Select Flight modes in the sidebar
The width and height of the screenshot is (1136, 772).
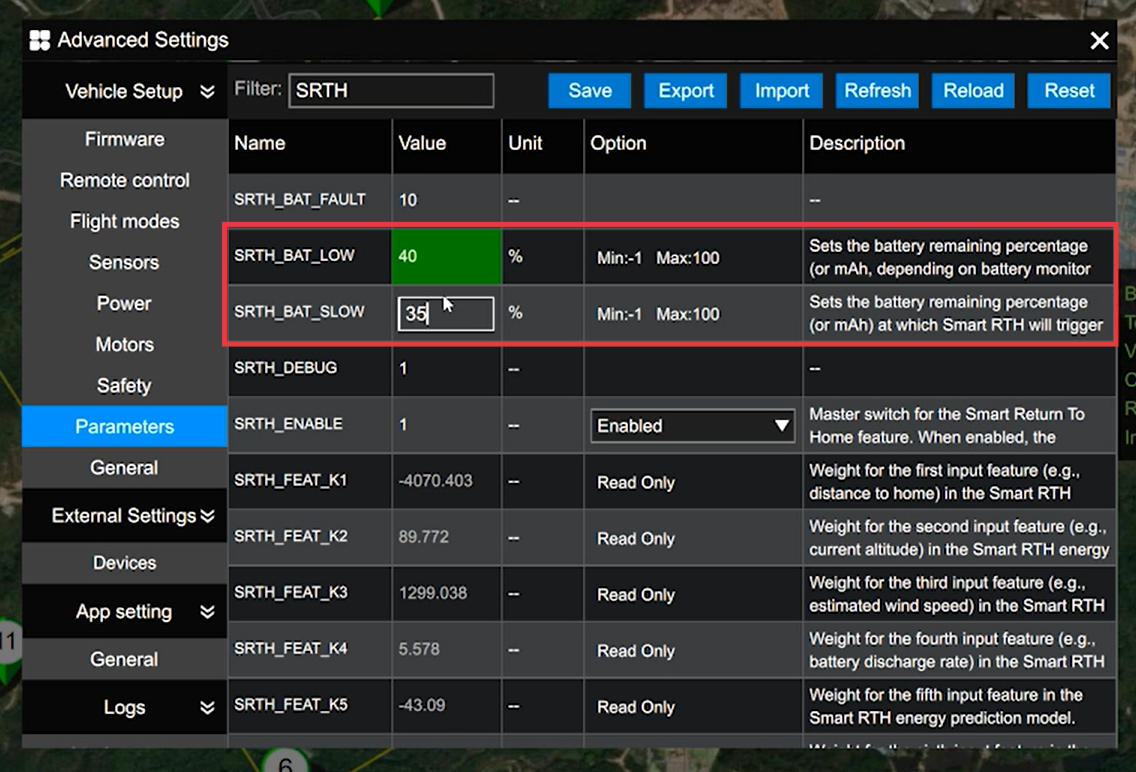coord(125,222)
